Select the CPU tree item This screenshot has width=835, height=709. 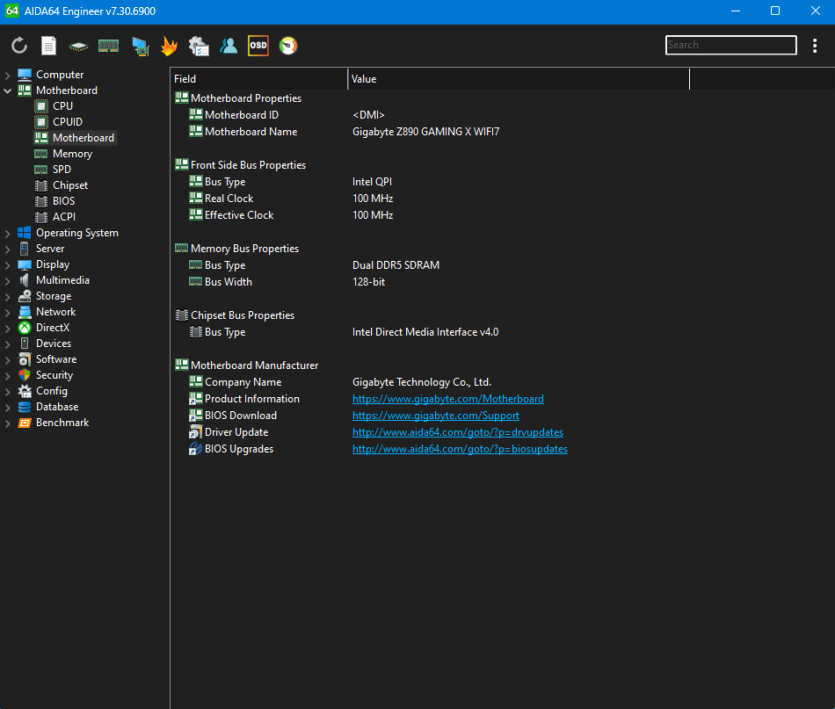[63, 106]
